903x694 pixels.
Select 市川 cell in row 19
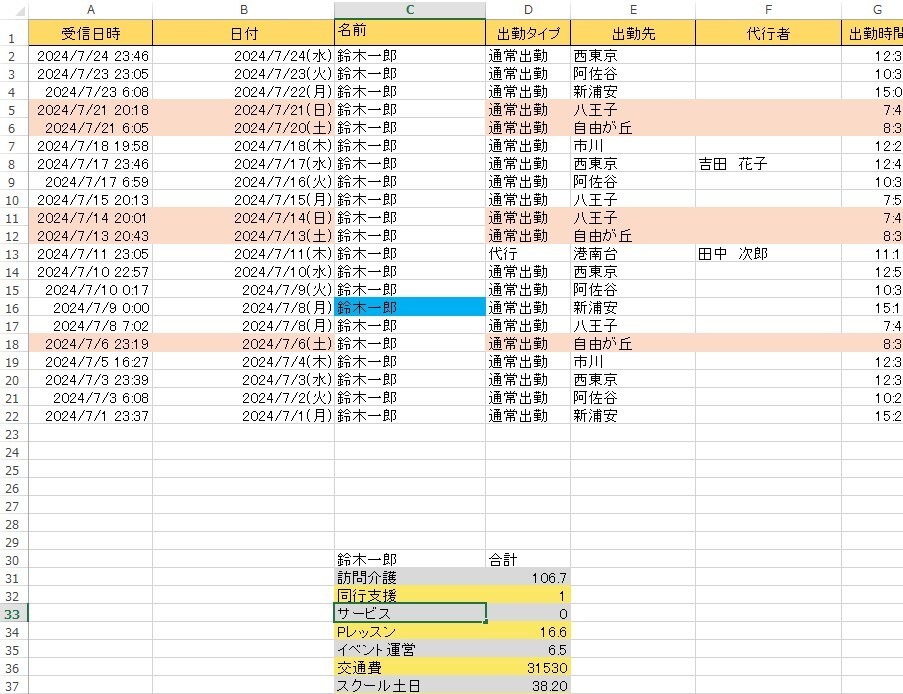pyautogui.click(x=633, y=362)
